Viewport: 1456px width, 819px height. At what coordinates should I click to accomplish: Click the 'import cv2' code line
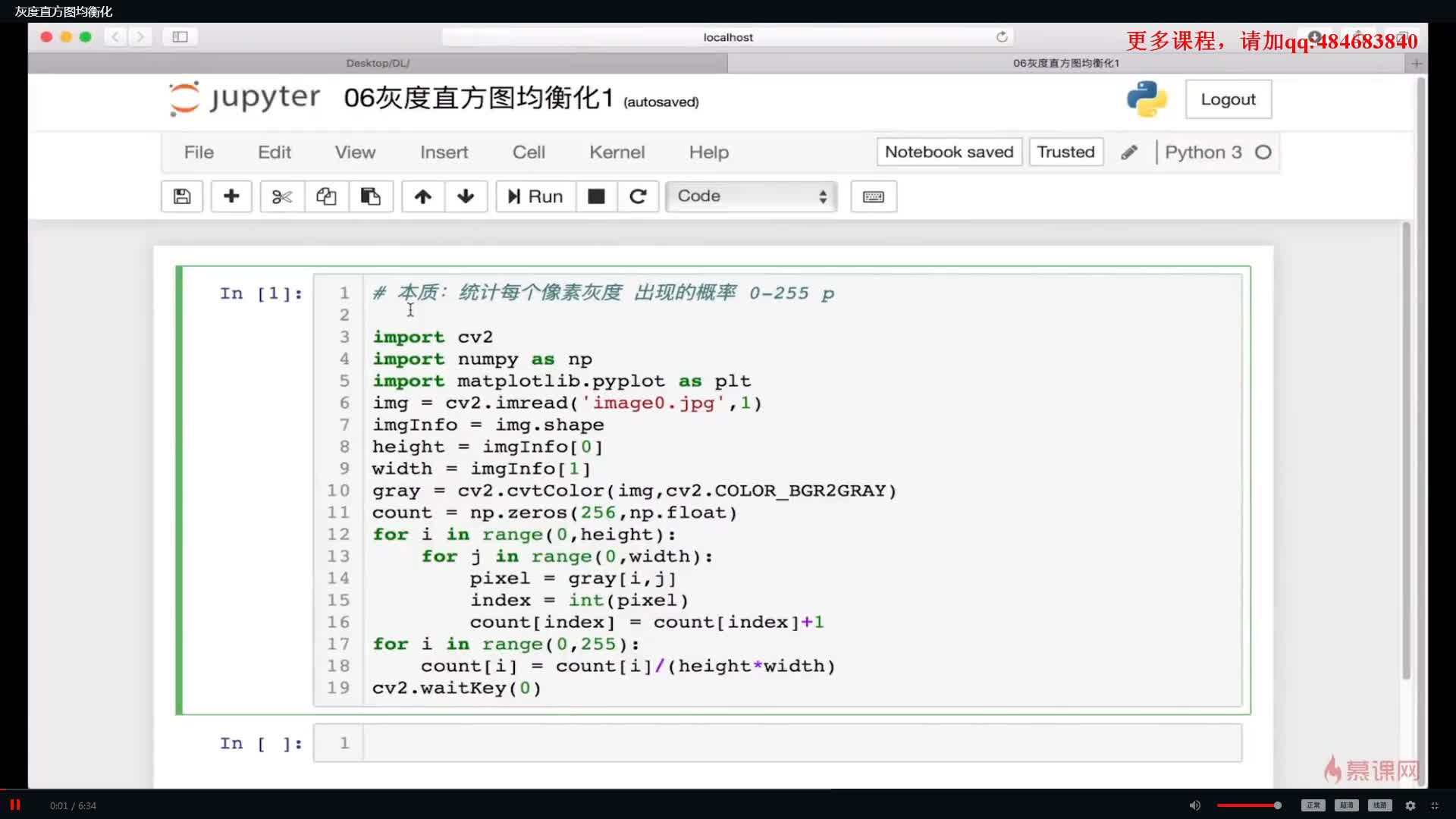432,337
